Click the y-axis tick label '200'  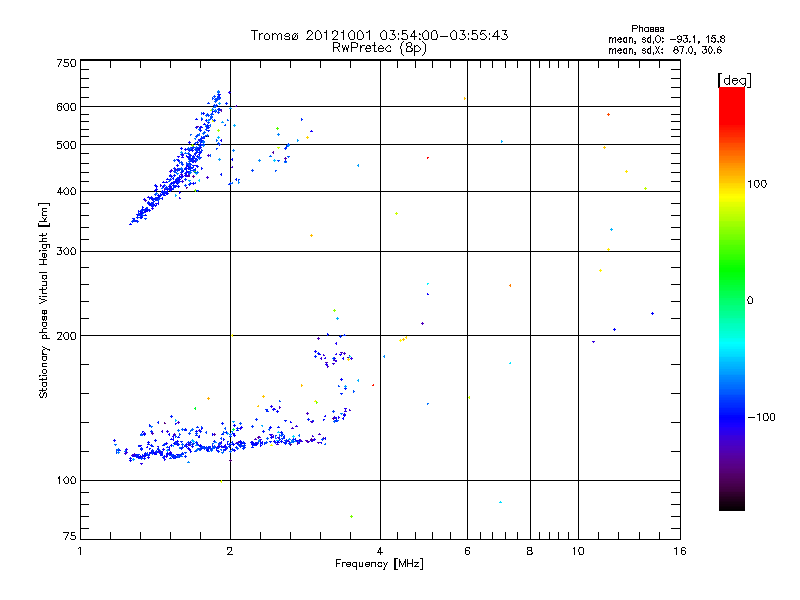(x=66, y=336)
